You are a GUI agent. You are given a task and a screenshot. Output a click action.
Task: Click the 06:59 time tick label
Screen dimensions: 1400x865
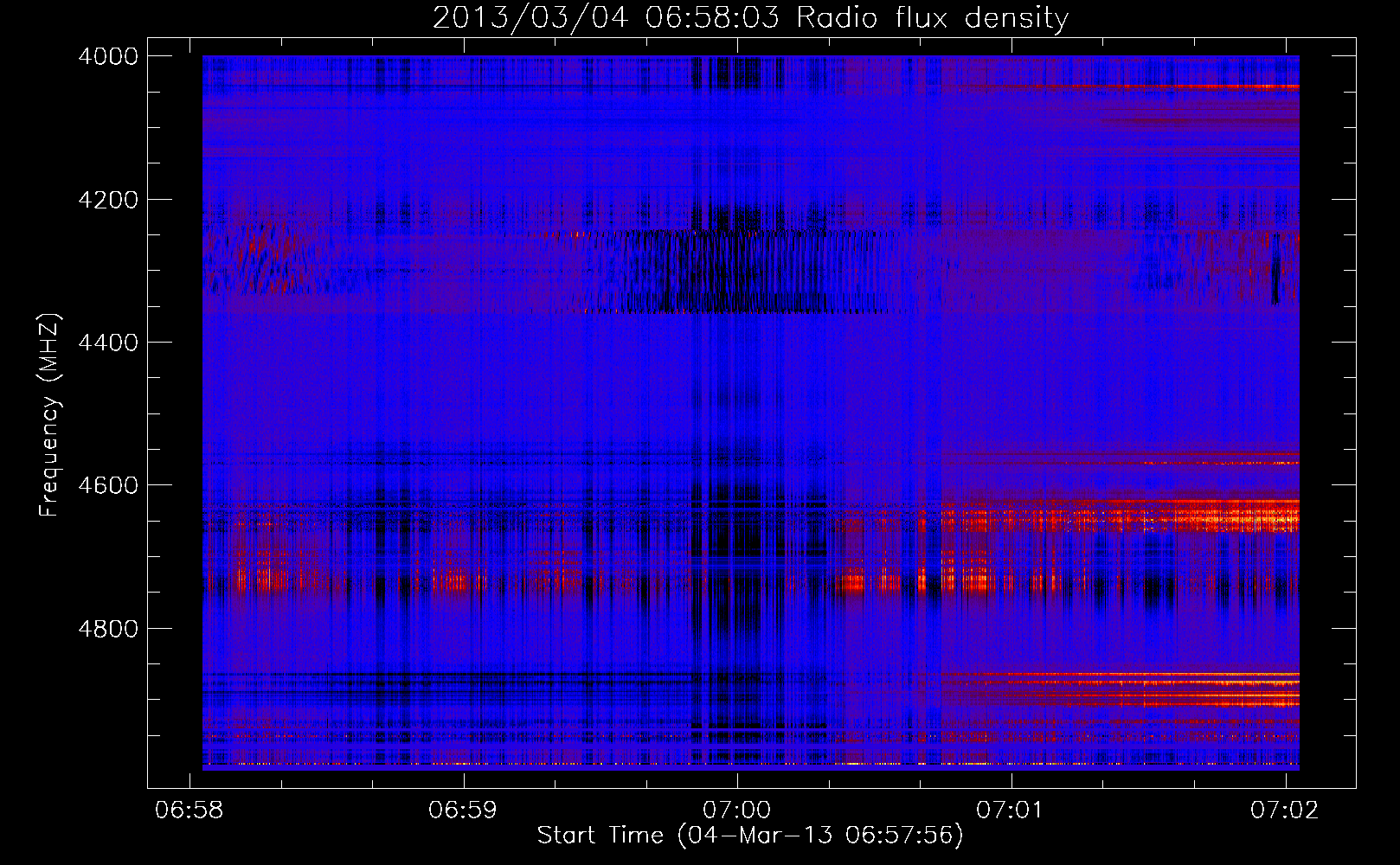click(x=463, y=810)
